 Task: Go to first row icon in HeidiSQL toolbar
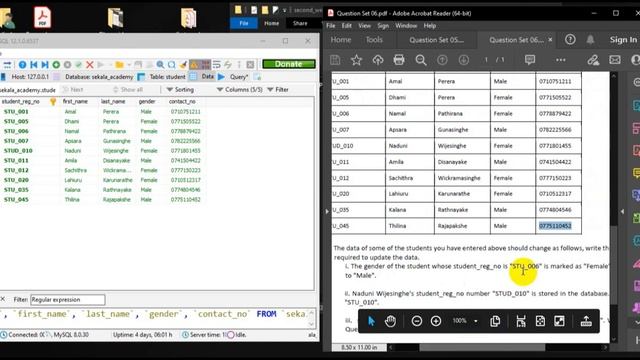pyautogui.click(x=33, y=64)
